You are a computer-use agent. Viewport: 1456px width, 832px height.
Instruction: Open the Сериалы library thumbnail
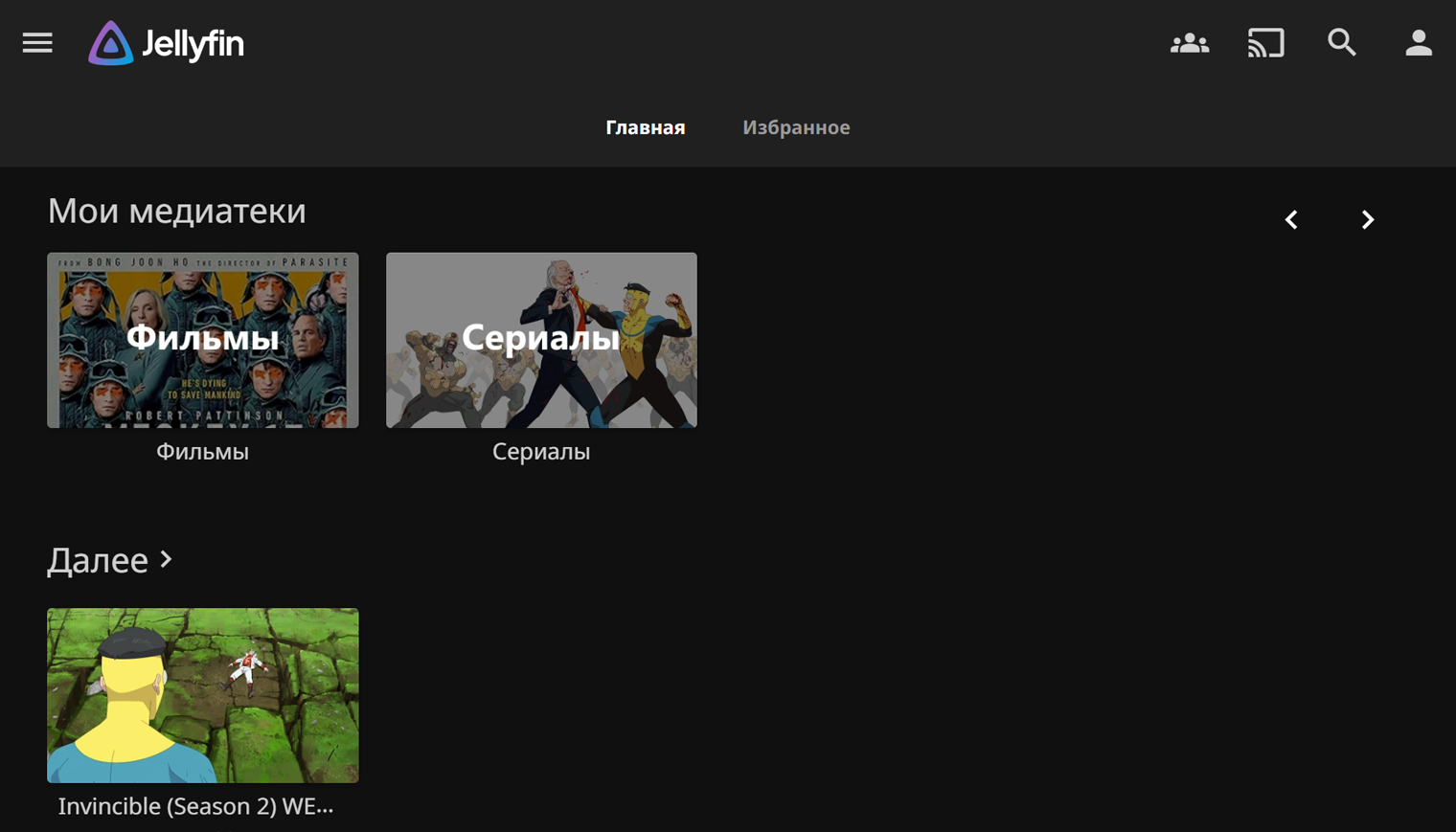[541, 340]
